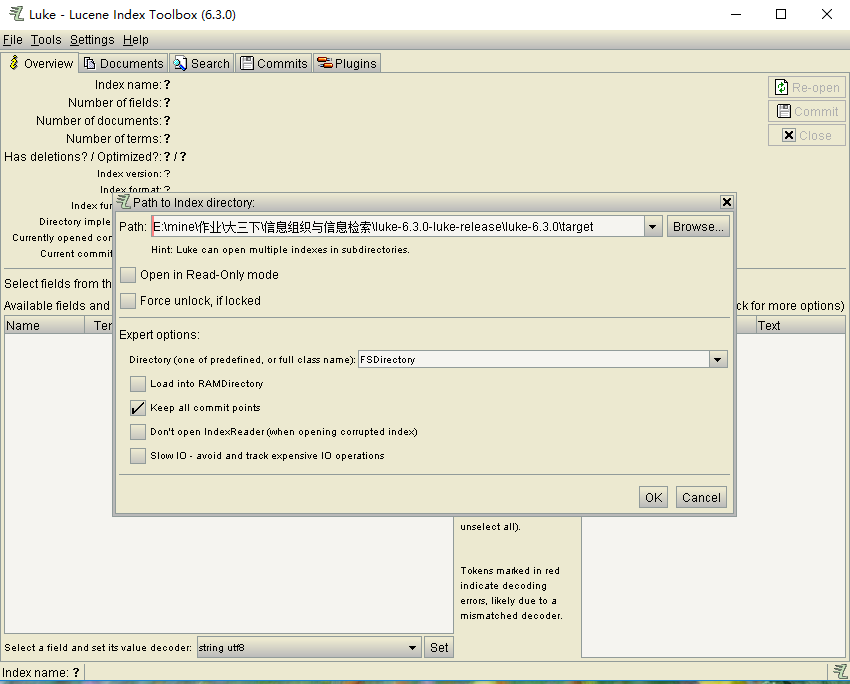Cancel the Path to Index dialog

coord(701,498)
